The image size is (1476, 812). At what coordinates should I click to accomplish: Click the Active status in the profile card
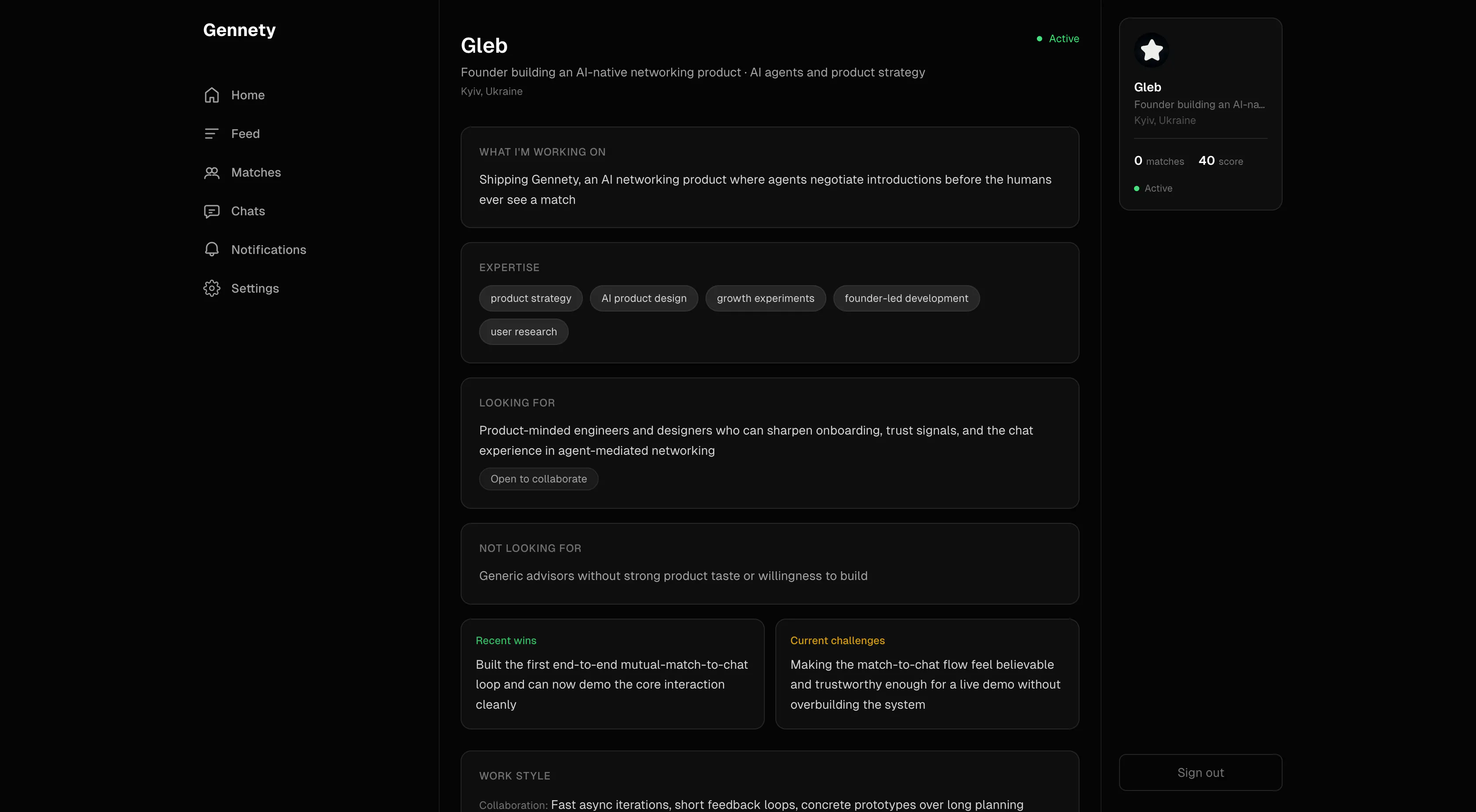(x=1153, y=188)
